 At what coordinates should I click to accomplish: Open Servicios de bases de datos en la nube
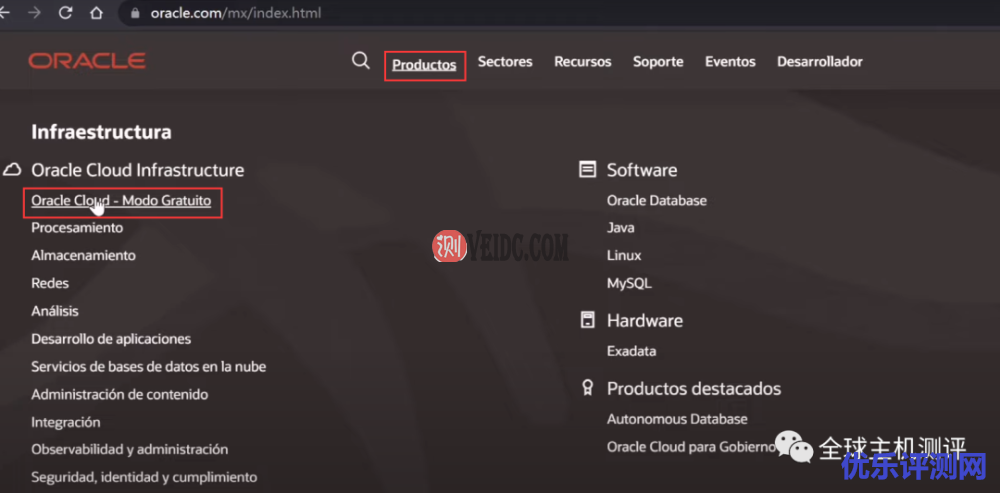pyautogui.click(x=149, y=367)
